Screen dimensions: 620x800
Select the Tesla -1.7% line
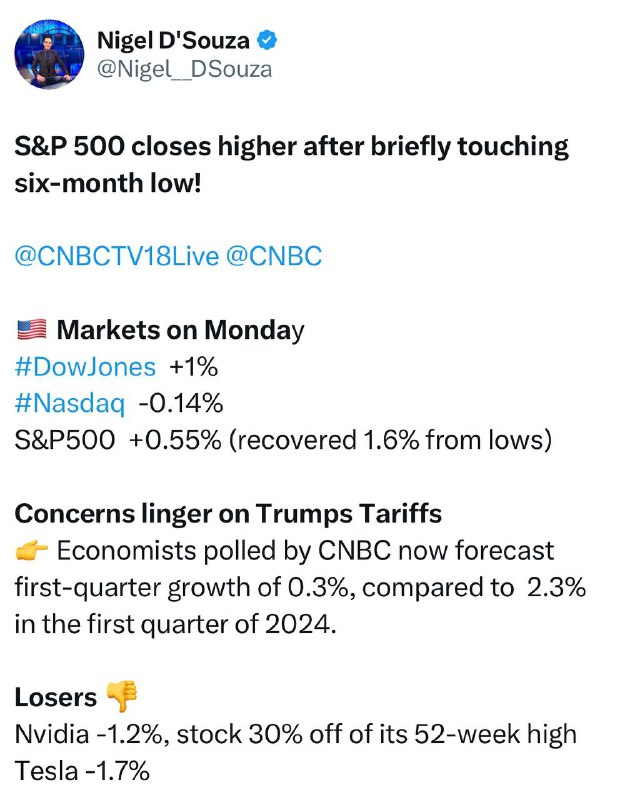point(82,771)
